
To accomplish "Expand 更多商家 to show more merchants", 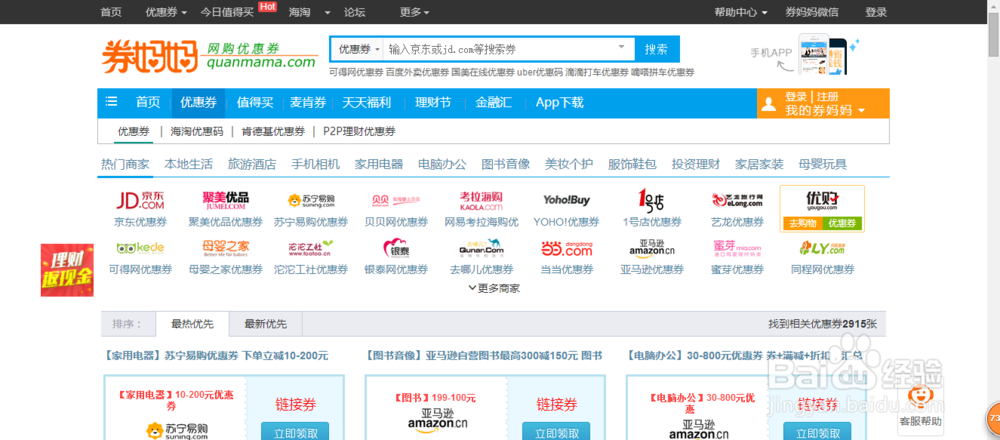I will (494, 288).
